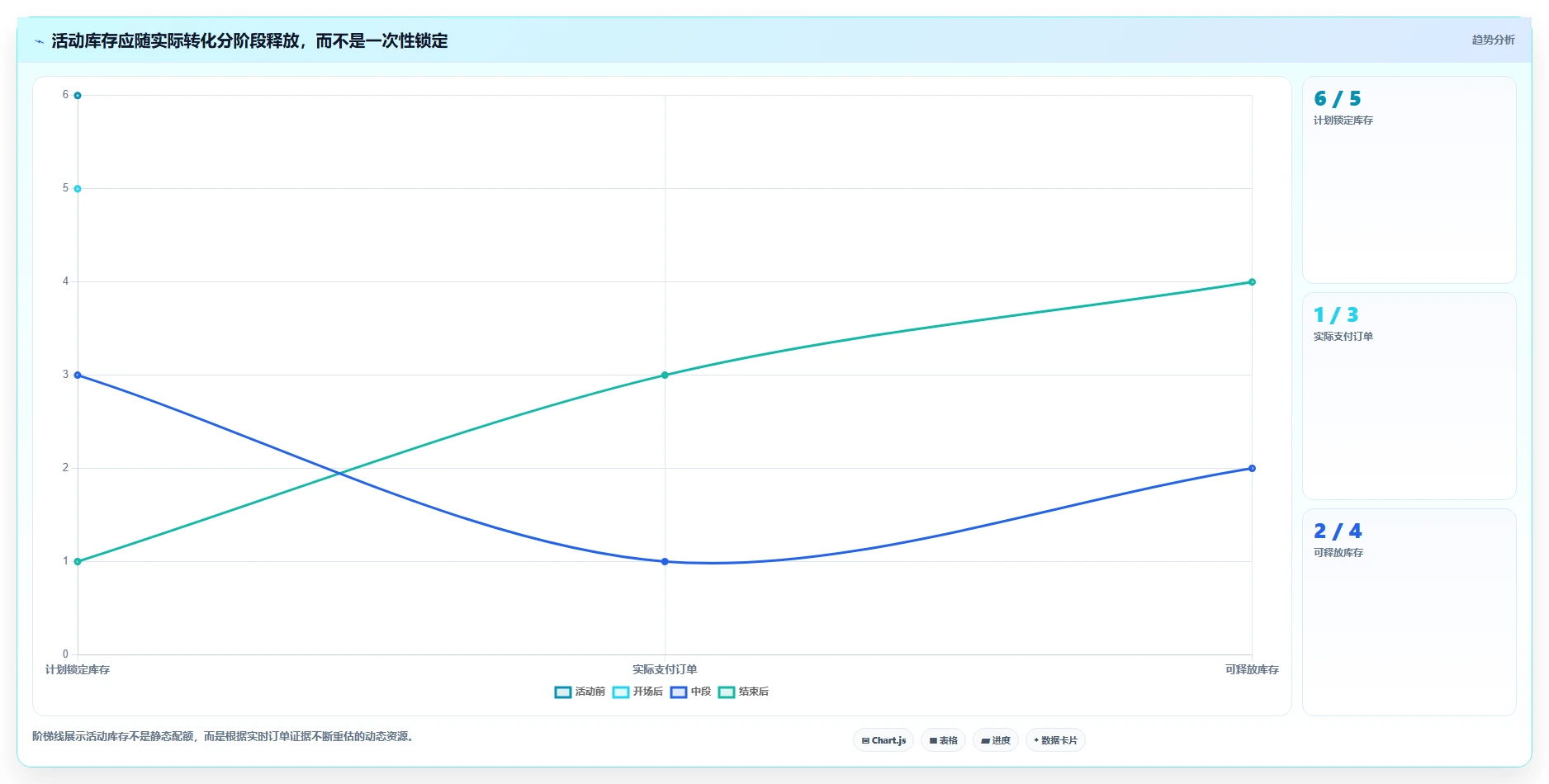Click the y-axis tick label 4

click(65, 281)
